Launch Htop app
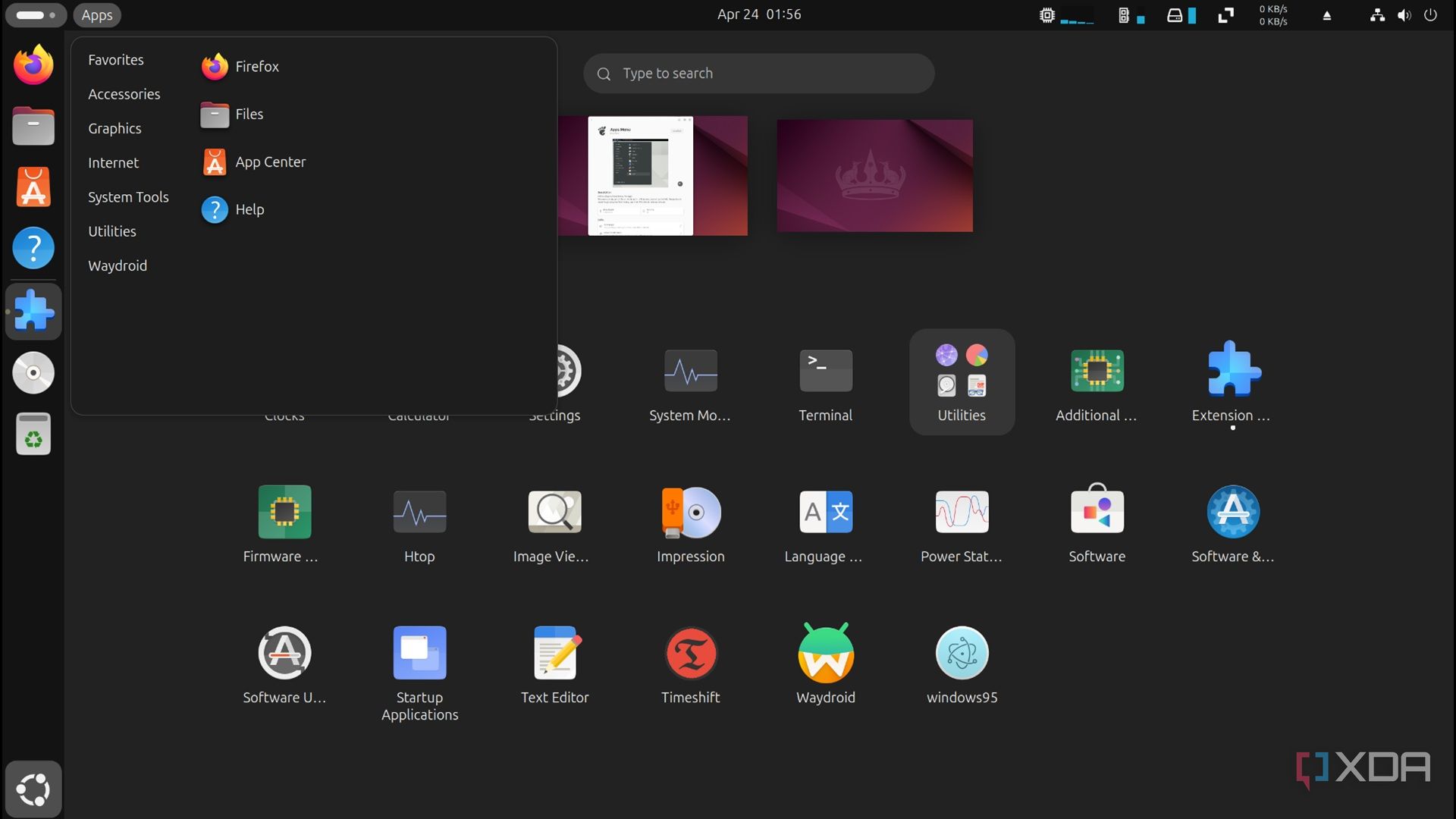The height and width of the screenshot is (819, 1456). pos(419,524)
